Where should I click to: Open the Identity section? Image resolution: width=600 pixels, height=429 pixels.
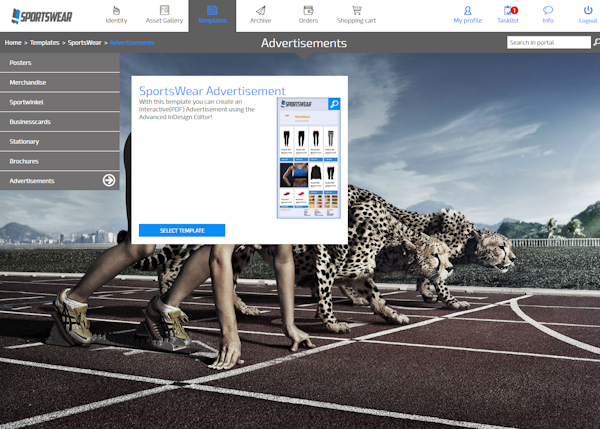(x=116, y=15)
